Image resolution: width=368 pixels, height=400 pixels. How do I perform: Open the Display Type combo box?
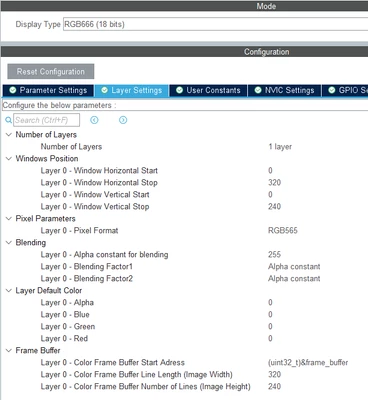click(x=216, y=24)
